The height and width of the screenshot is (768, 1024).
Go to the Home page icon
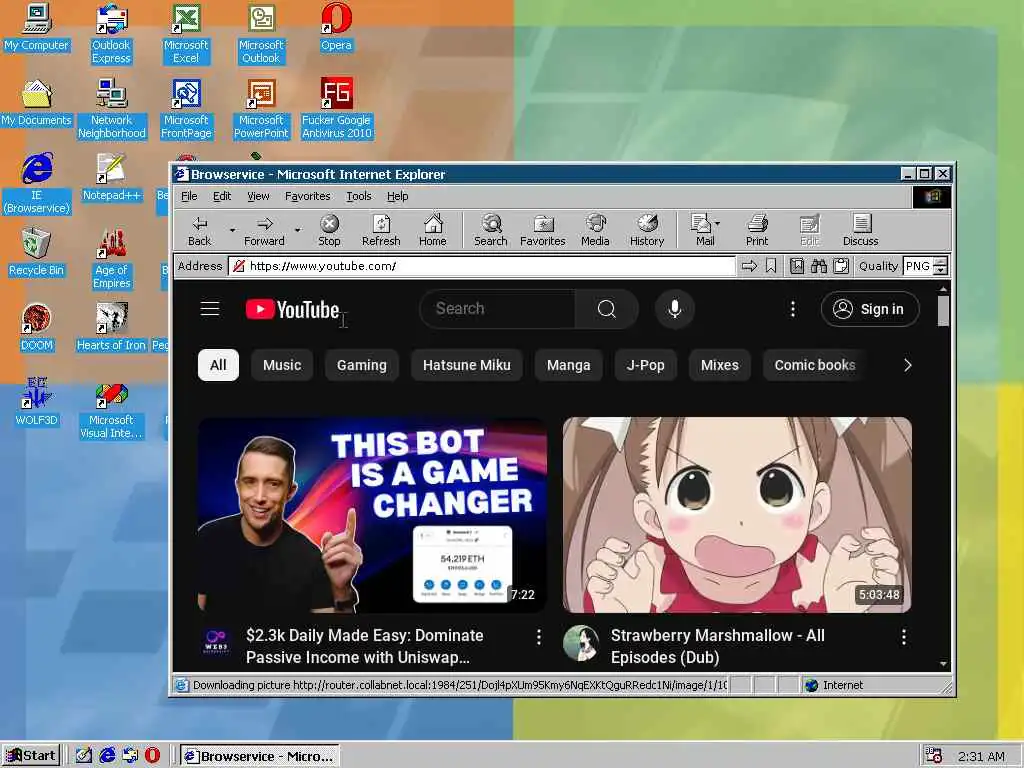pos(432,231)
